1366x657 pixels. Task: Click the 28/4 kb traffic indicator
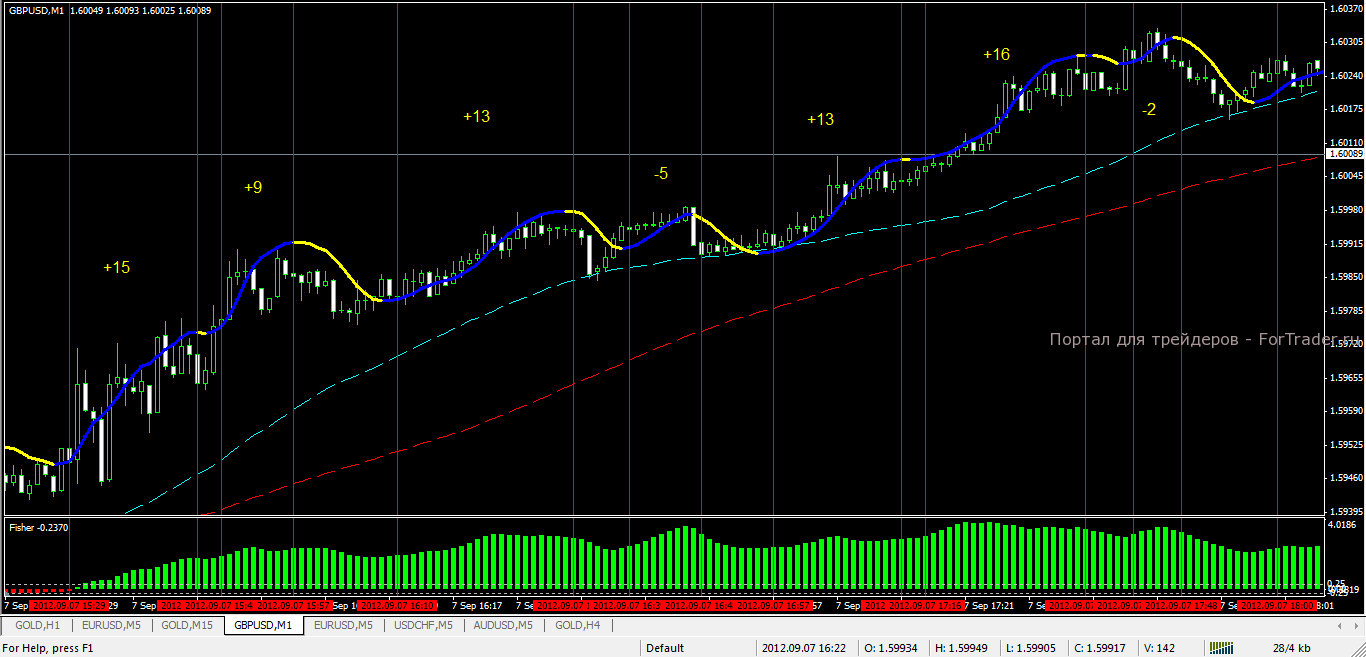[1292, 648]
